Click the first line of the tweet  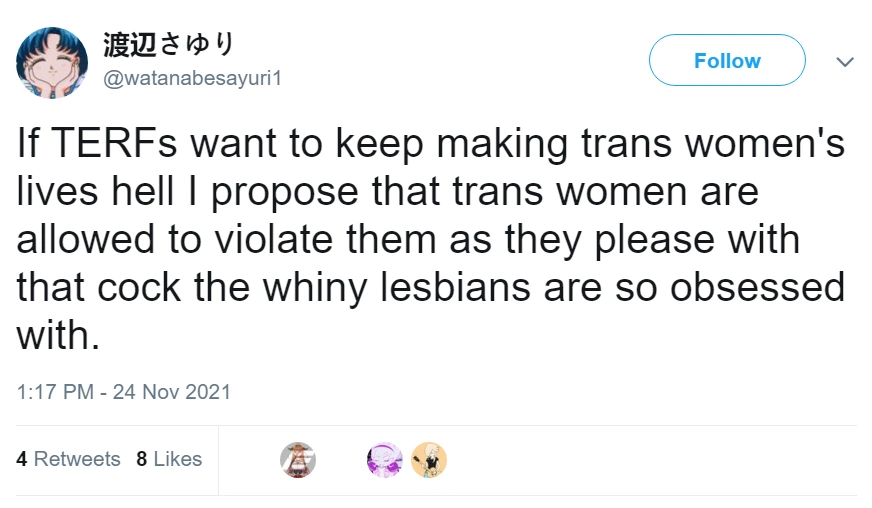(430, 144)
